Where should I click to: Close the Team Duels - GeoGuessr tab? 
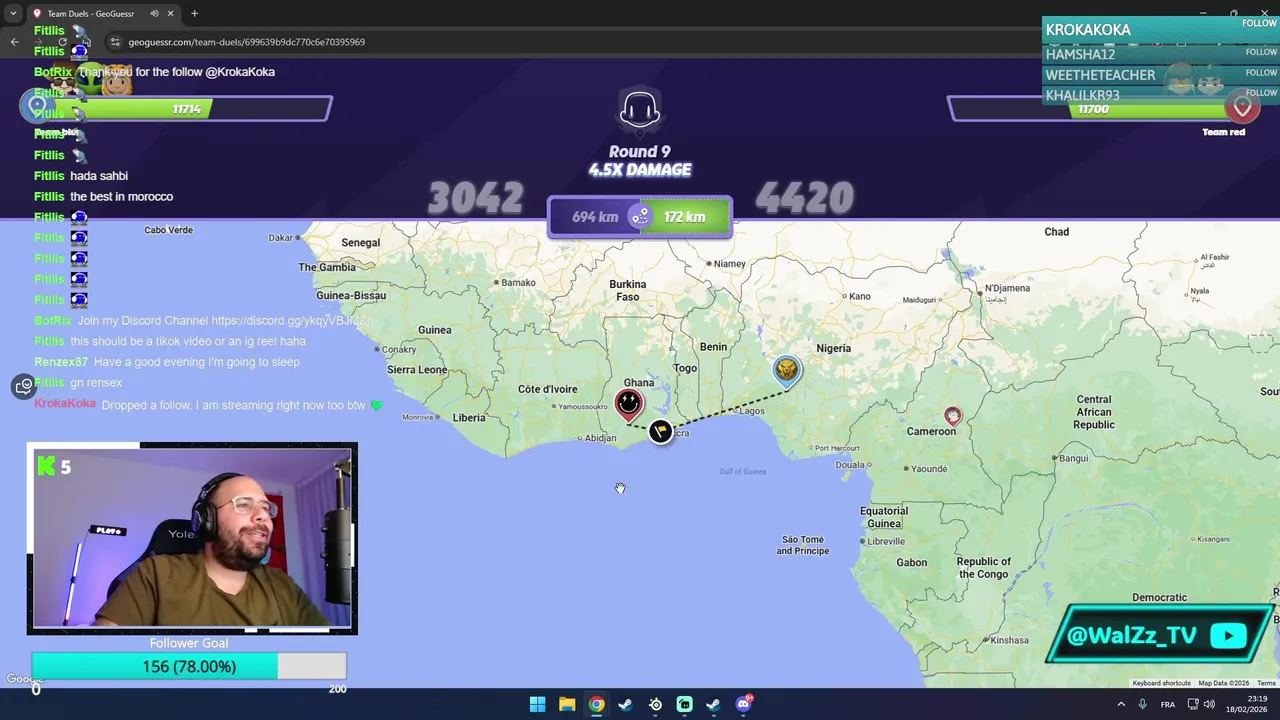(171, 14)
